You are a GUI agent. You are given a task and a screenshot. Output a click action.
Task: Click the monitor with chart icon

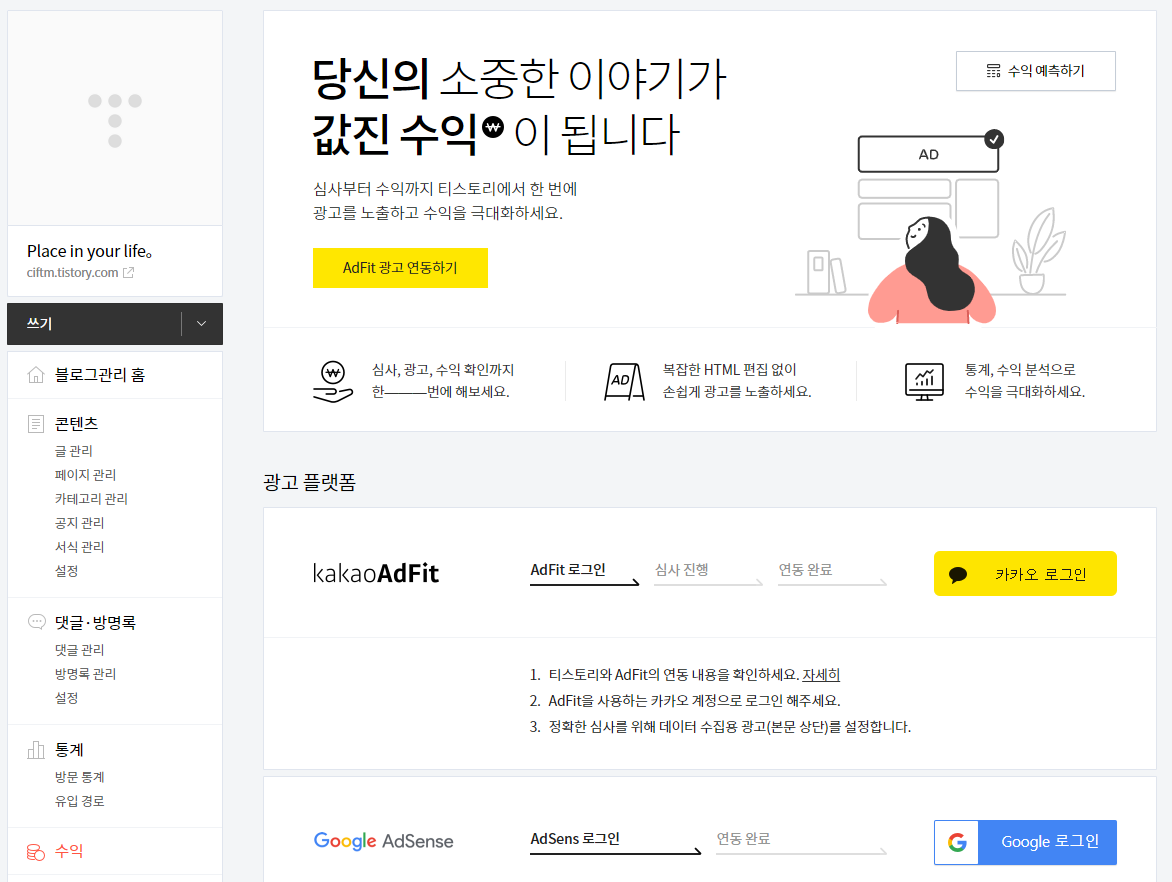(924, 381)
